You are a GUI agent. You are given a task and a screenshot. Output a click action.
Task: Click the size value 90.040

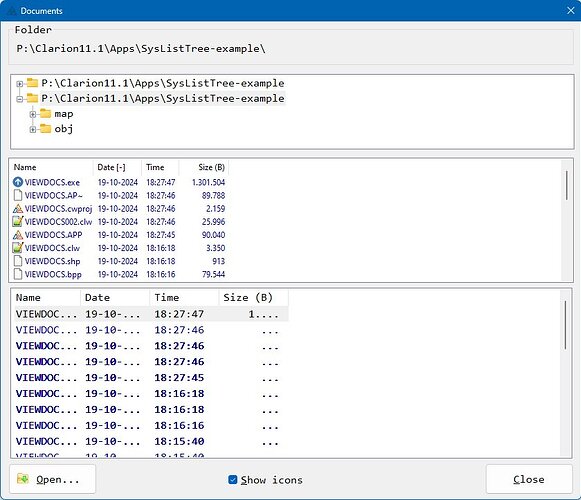213,235
